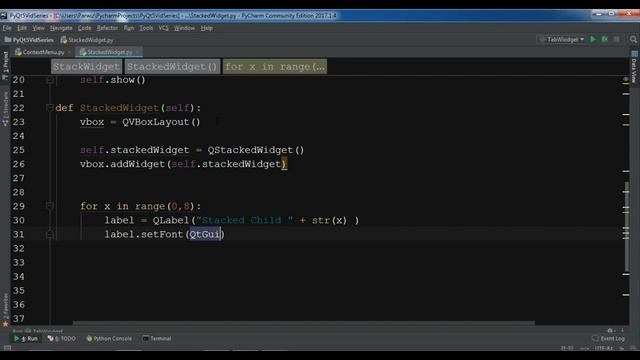This screenshot has width=640, height=360.
Task: Click the Debug bug icon in toolbar
Action: (605, 40)
